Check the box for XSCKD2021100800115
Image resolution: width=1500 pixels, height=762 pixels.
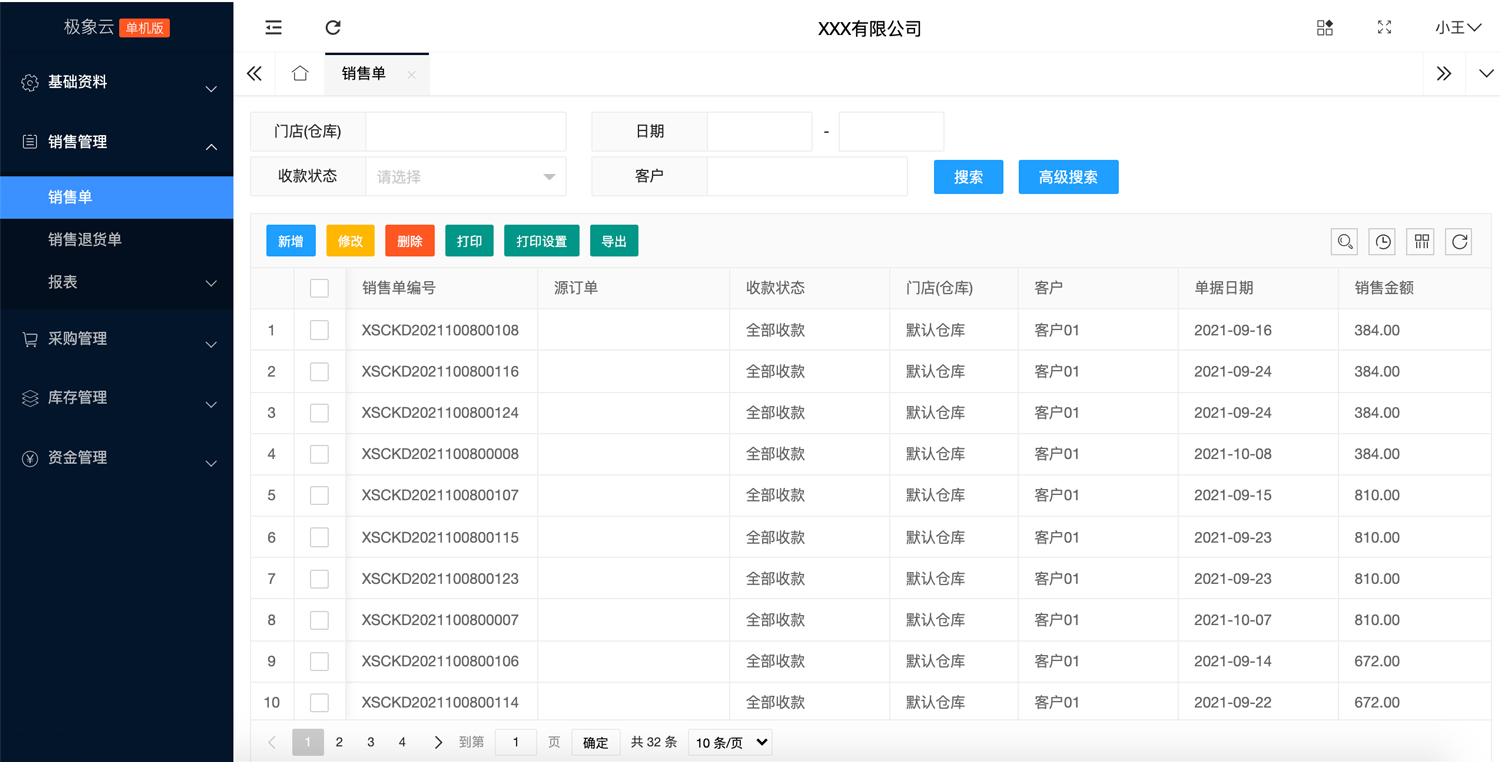point(319,537)
